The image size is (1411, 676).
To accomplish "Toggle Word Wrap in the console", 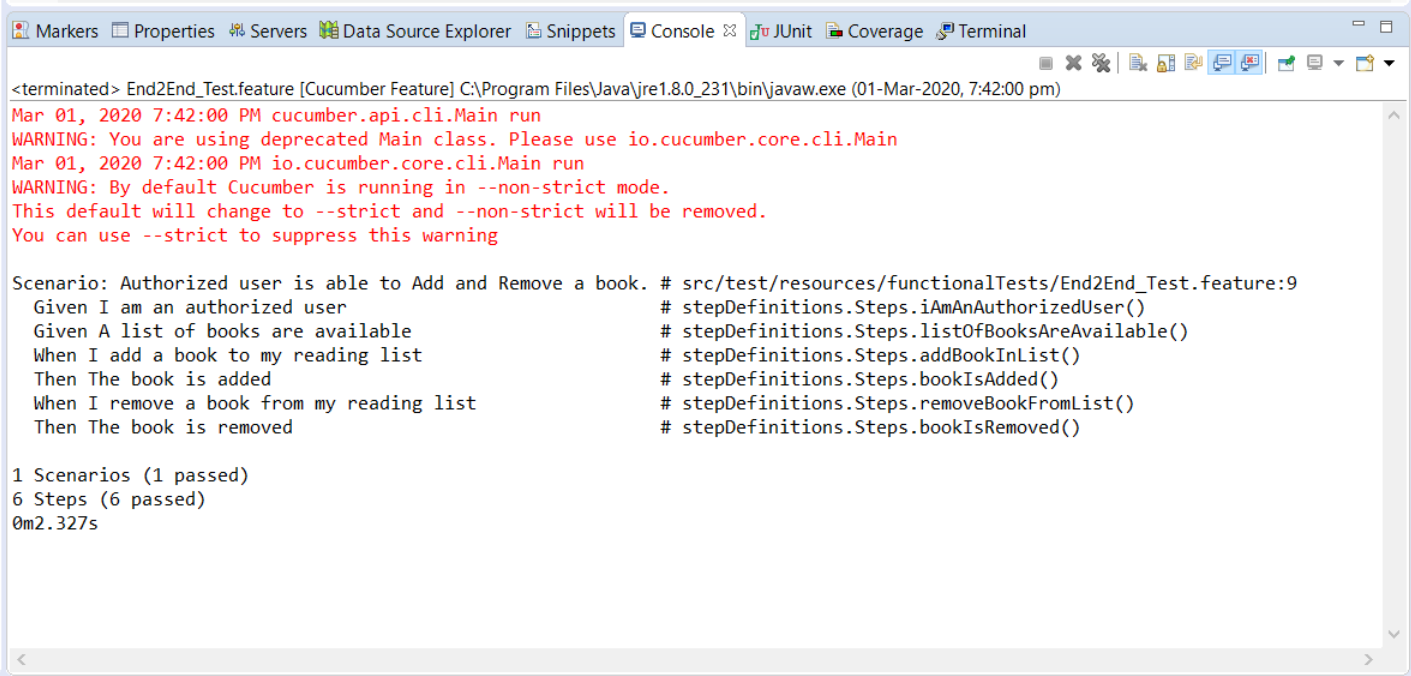I will pyautogui.click(x=1193, y=63).
